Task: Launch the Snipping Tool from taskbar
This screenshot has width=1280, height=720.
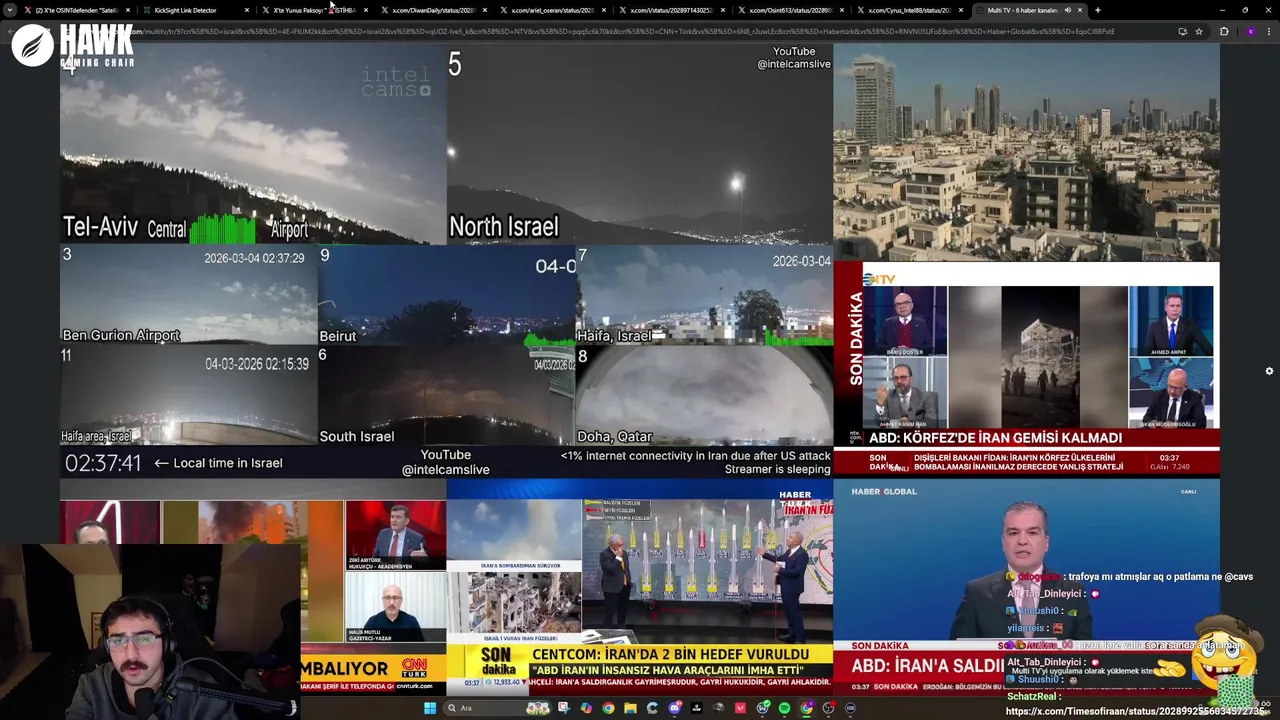Action: point(564,708)
